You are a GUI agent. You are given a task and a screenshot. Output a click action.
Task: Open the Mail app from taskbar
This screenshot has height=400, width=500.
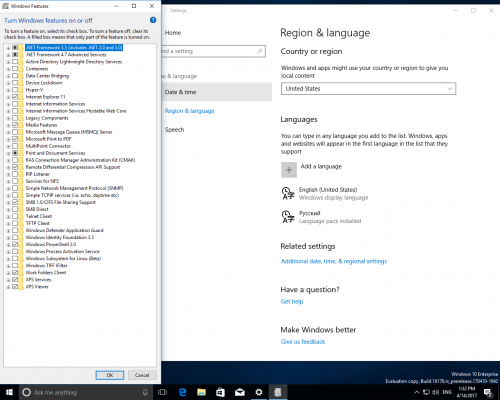240,392
